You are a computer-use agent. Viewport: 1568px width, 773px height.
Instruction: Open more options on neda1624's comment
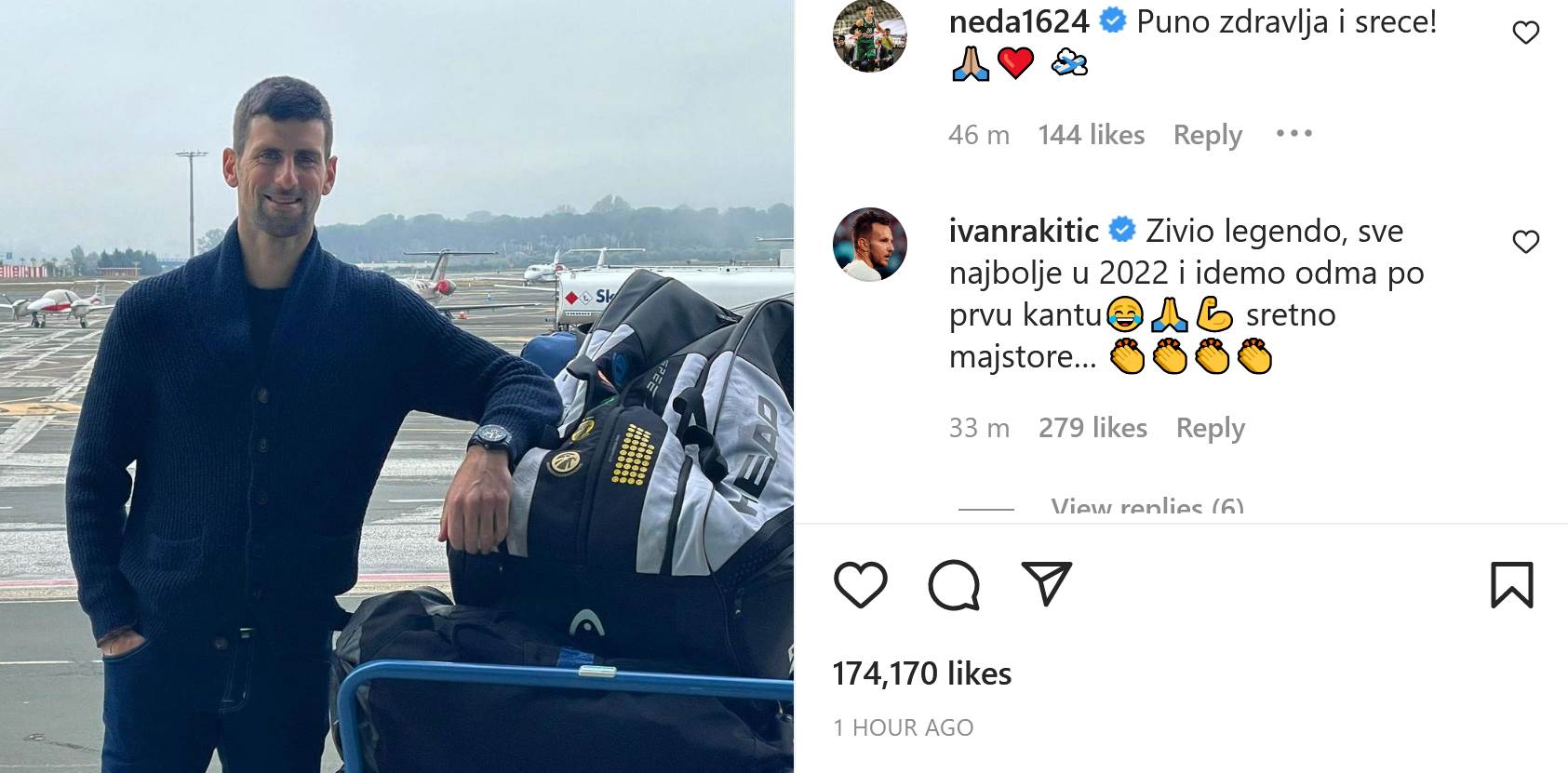point(1293,134)
